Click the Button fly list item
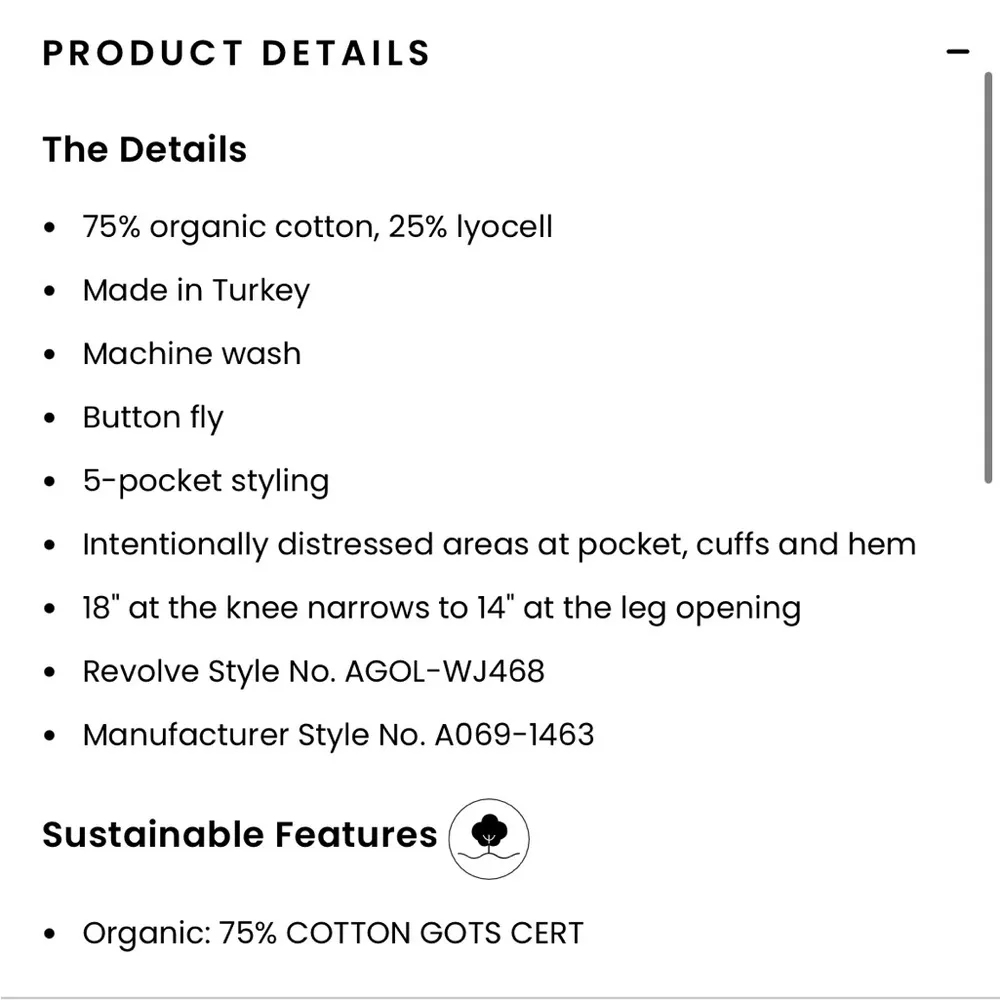Screen dimensions: 1000x1000 (153, 417)
